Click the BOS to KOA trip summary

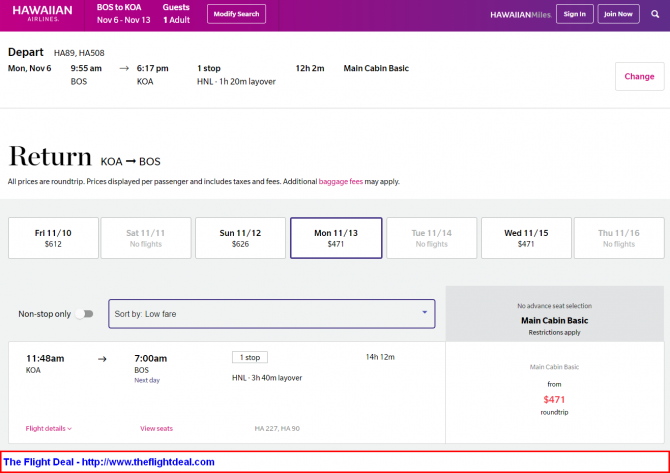[x=123, y=14]
